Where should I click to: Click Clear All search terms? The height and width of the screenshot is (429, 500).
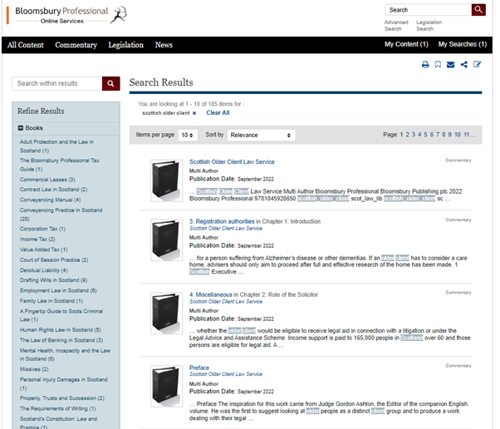pyautogui.click(x=218, y=113)
